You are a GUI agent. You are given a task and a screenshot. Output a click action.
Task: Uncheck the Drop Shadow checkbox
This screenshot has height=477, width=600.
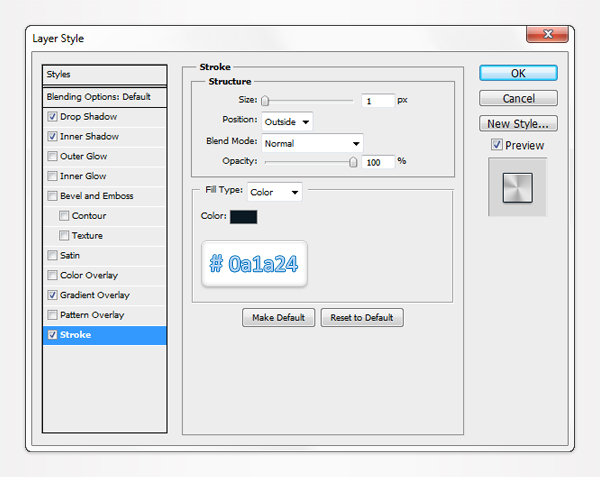[x=52, y=117]
